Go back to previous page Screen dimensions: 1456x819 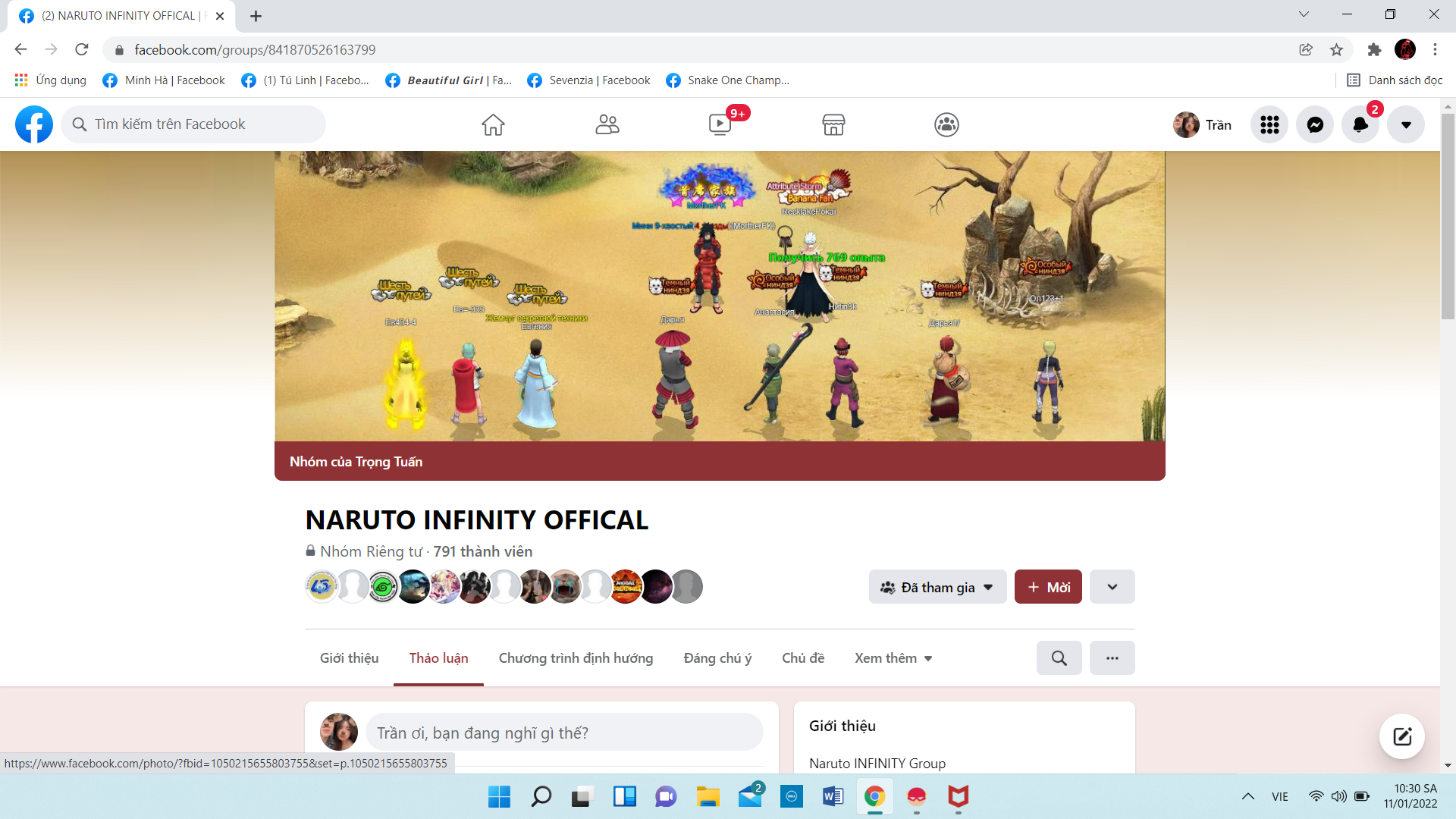[x=20, y=49]
